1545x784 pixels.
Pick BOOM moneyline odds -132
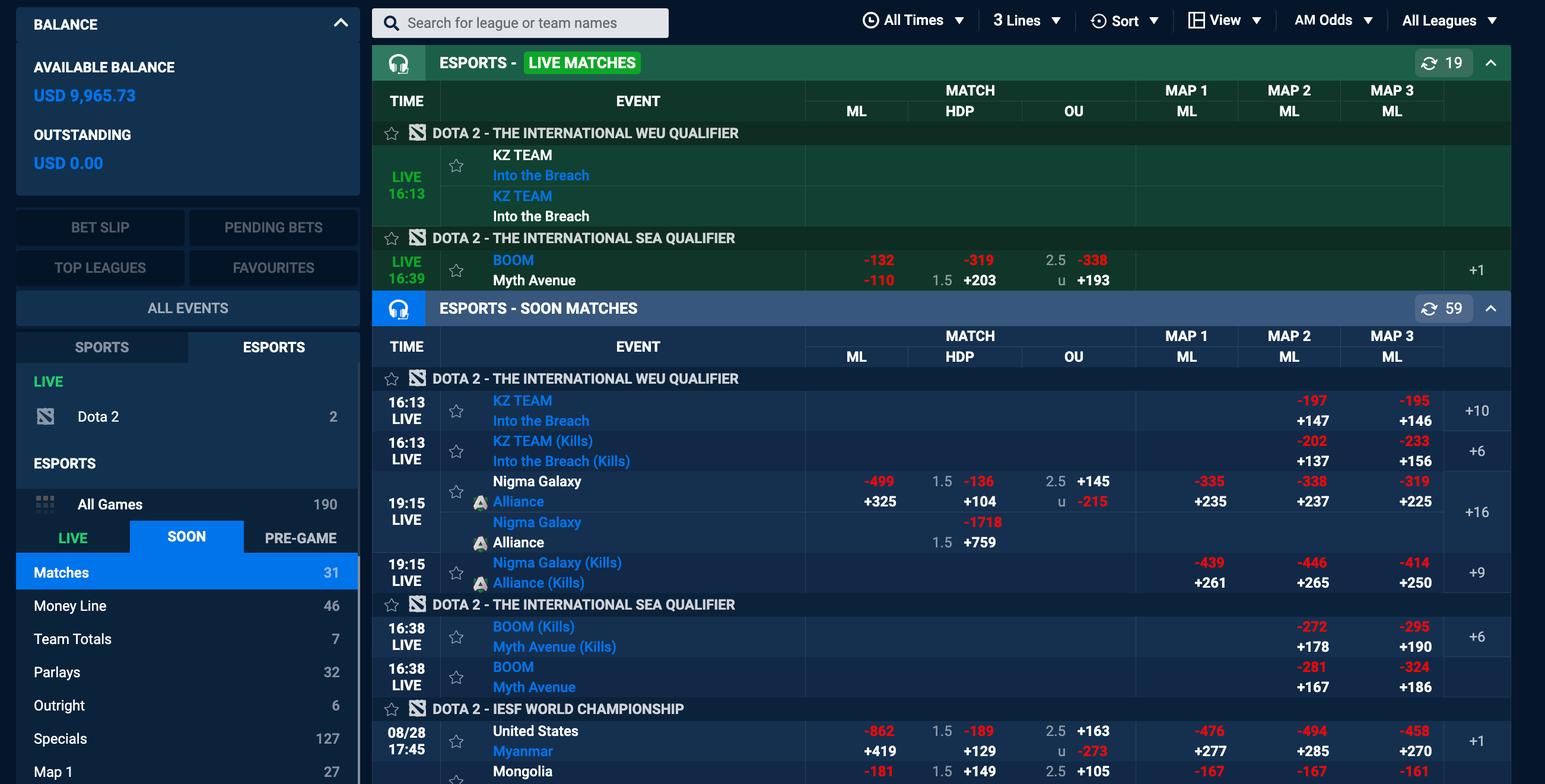tap(879, 260)
